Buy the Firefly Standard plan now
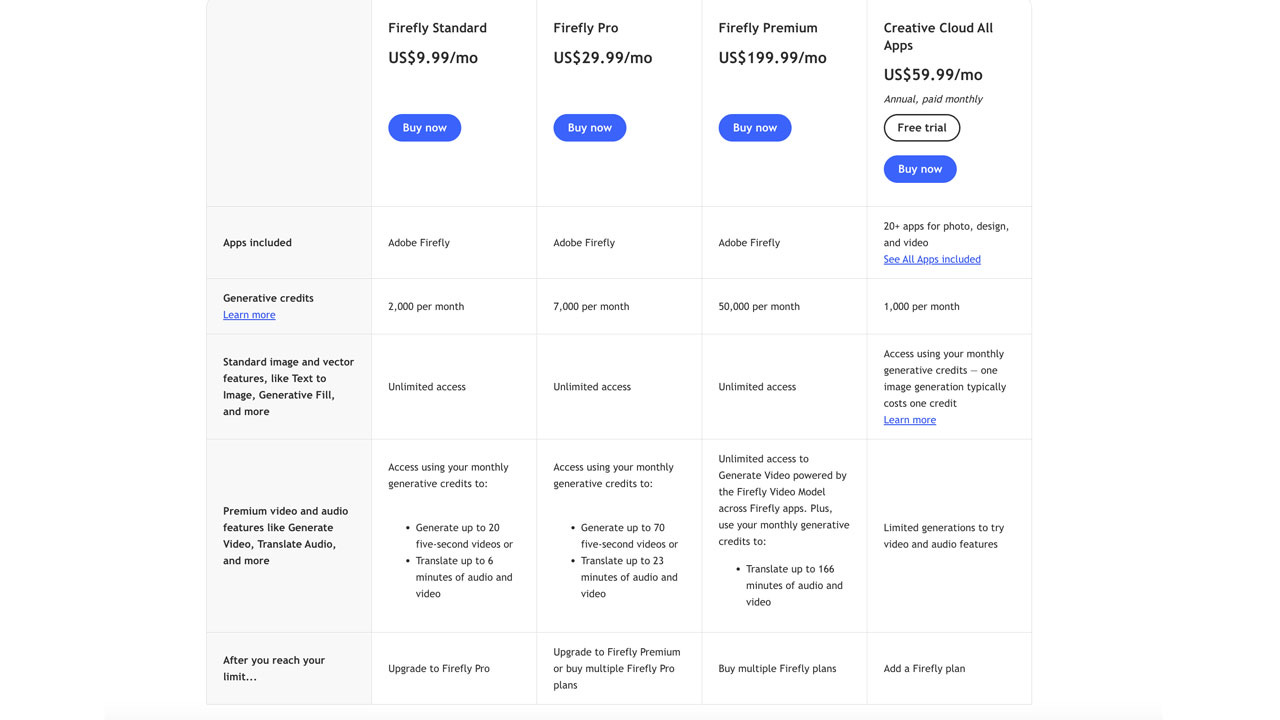 (424, 128)
